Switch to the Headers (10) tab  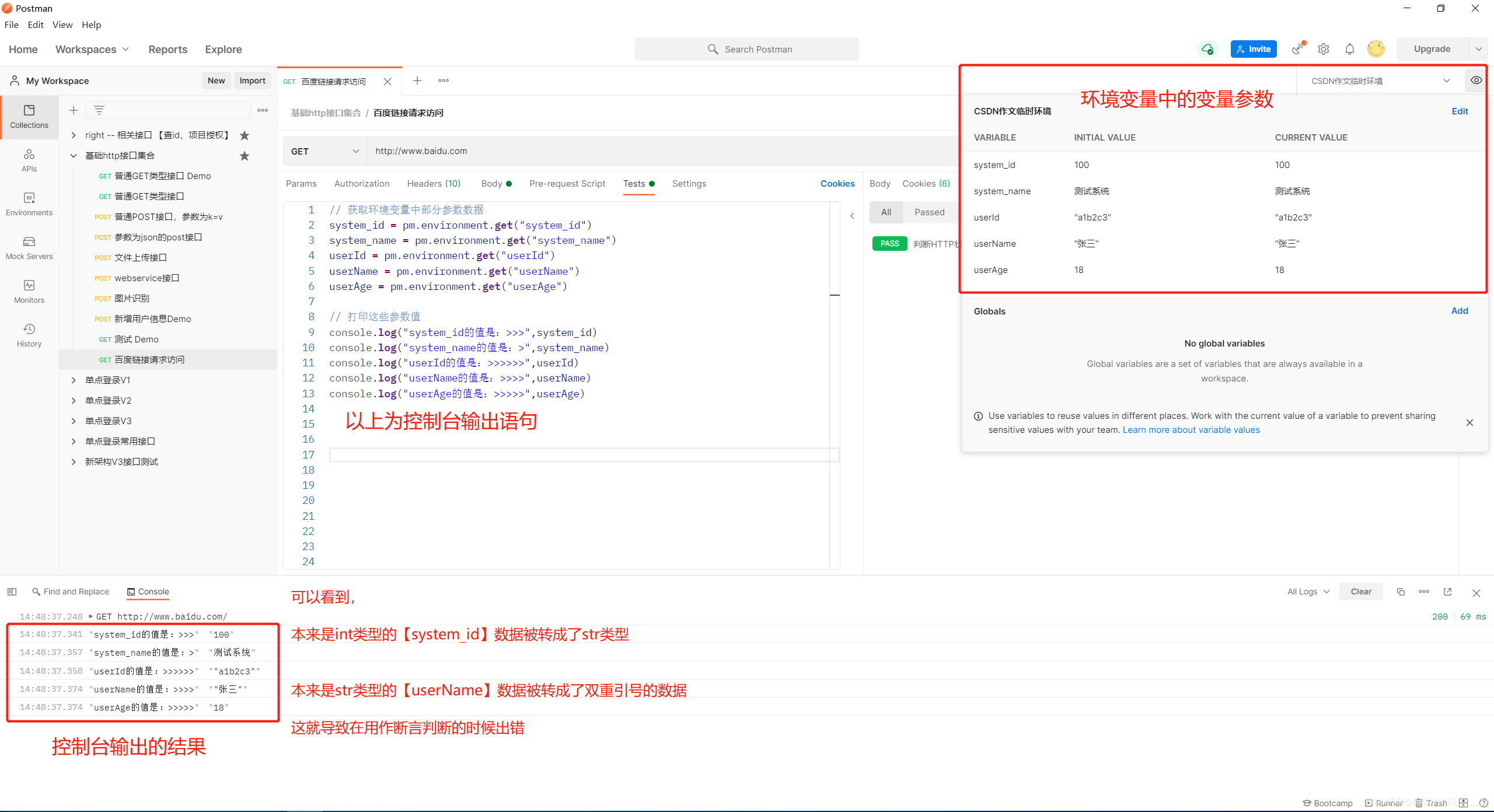coord(434,184)
